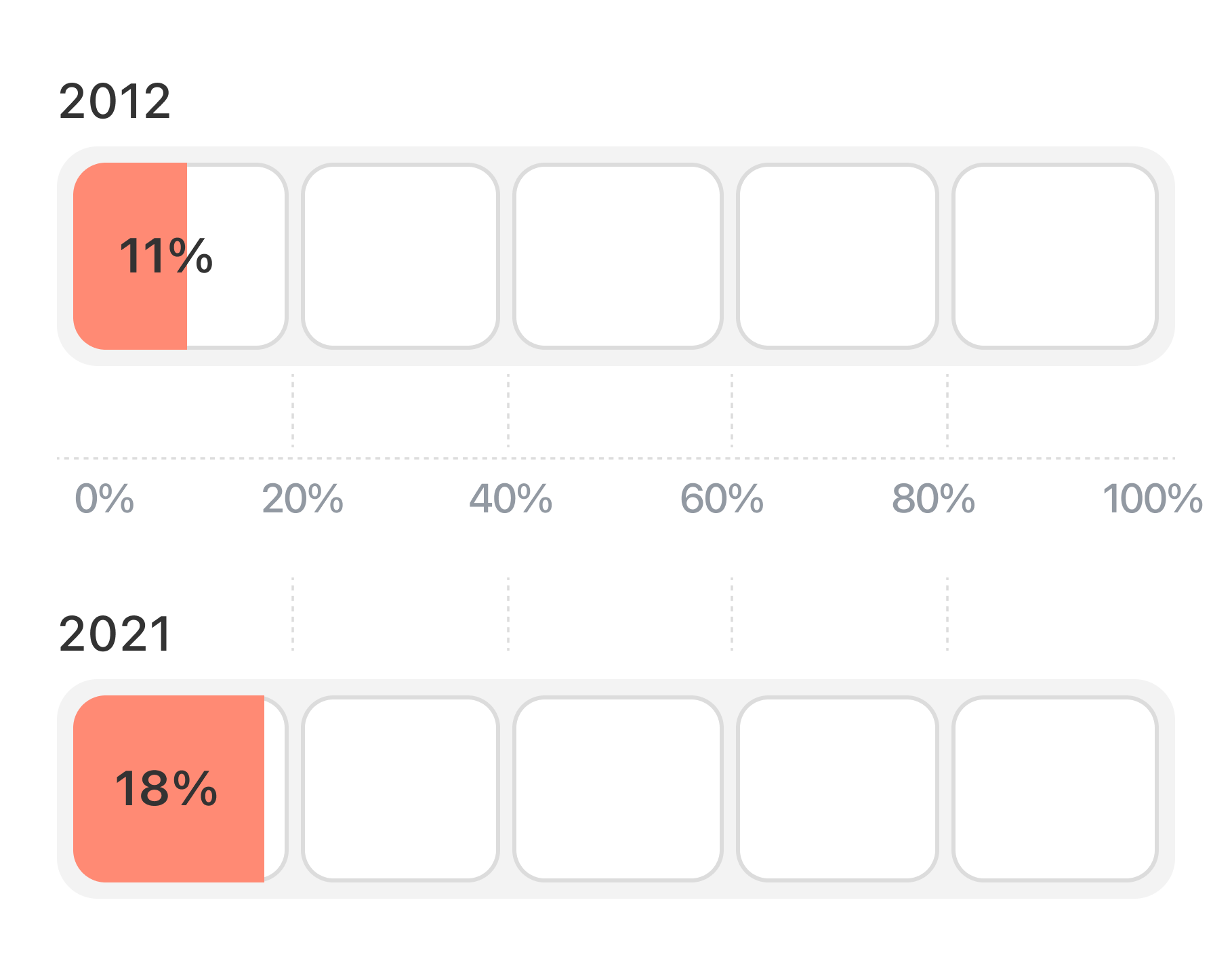
Task: Click the fourth empty segment of 2021 bar
Action: pyautogui.click(x=838, y=789)
